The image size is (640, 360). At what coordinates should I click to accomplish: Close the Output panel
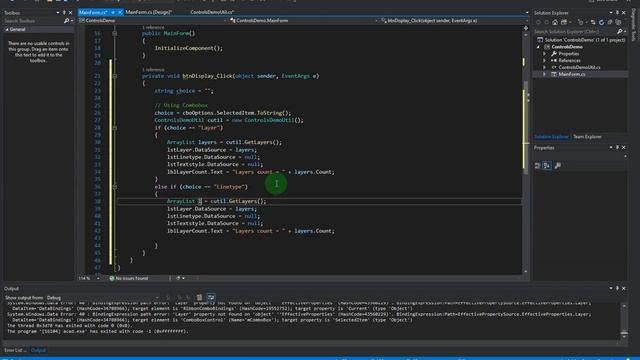coord(624,288)
